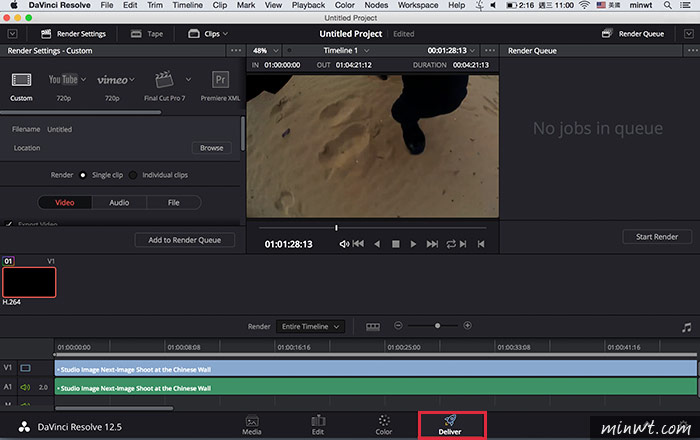Click the Start Render button
Screen dimensions: 700x440
pos(657,237)
